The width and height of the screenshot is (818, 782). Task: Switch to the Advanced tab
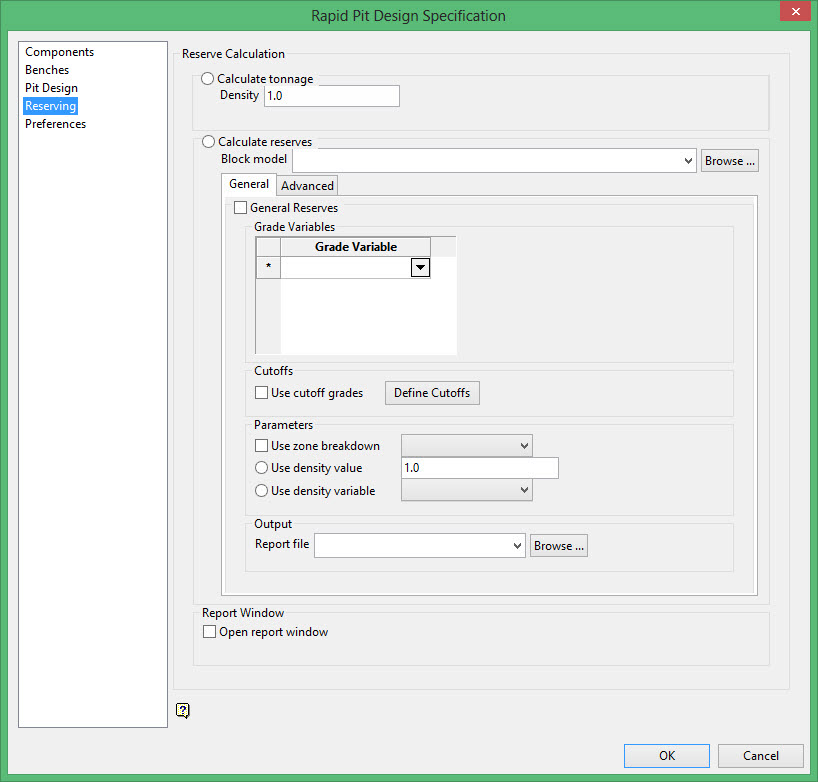coord(308,186)
